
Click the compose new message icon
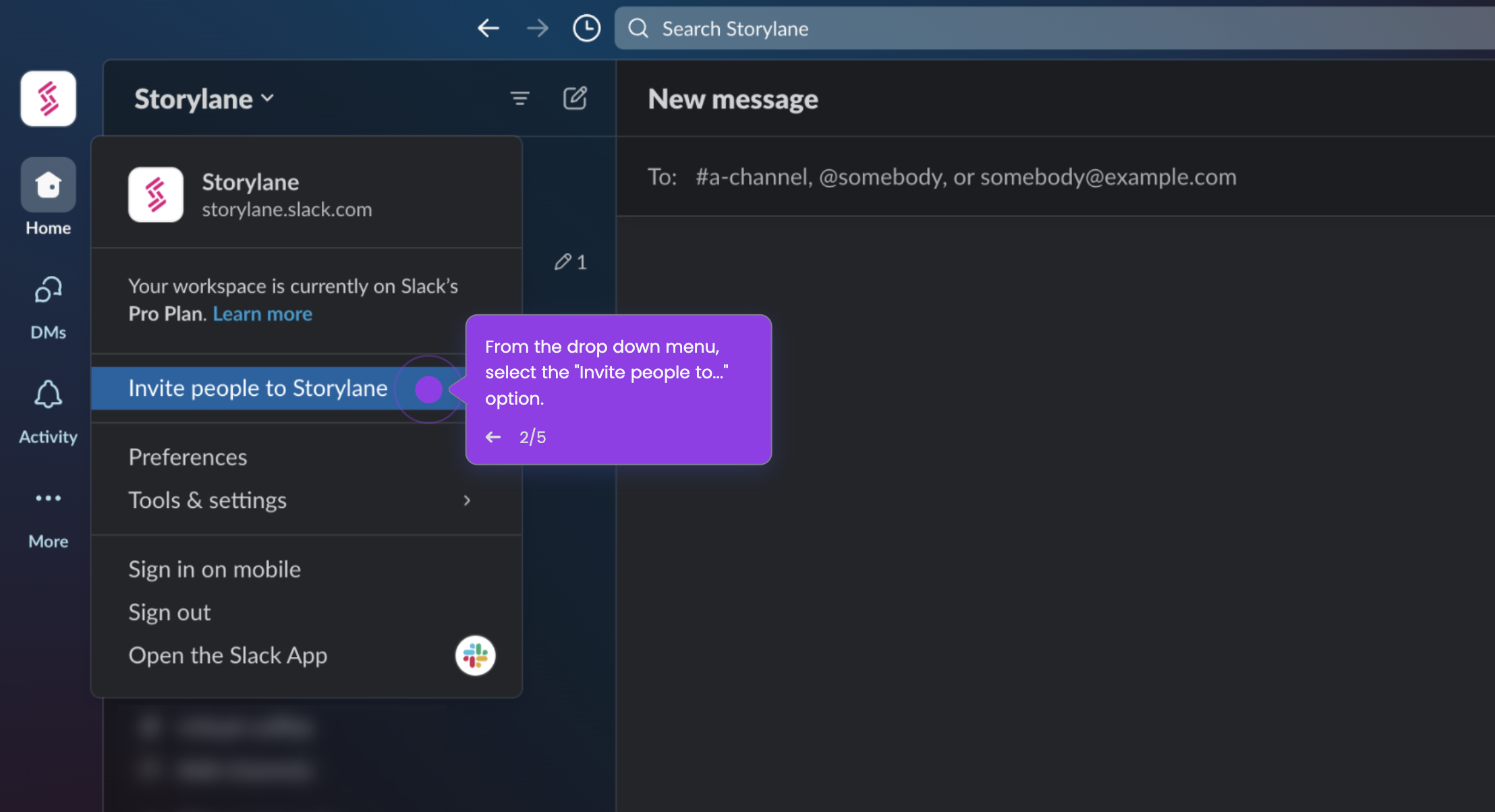pos(575,98)
